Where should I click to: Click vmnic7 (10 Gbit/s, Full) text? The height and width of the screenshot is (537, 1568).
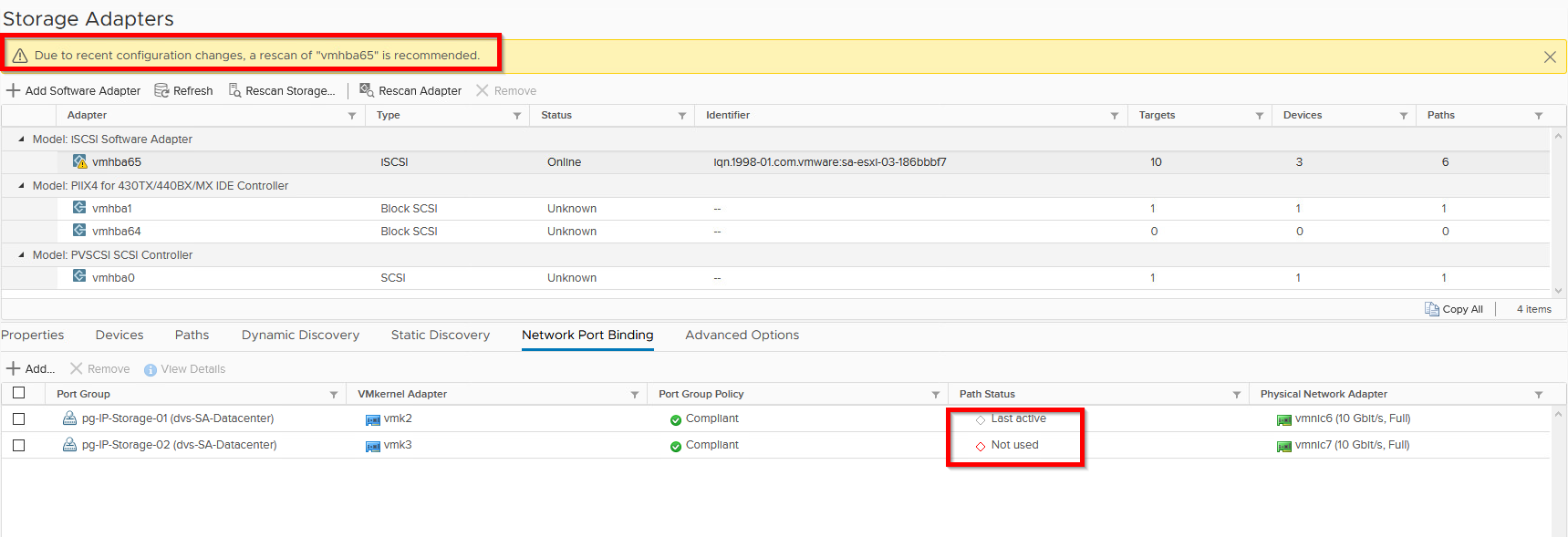(x=1353, y=445)
